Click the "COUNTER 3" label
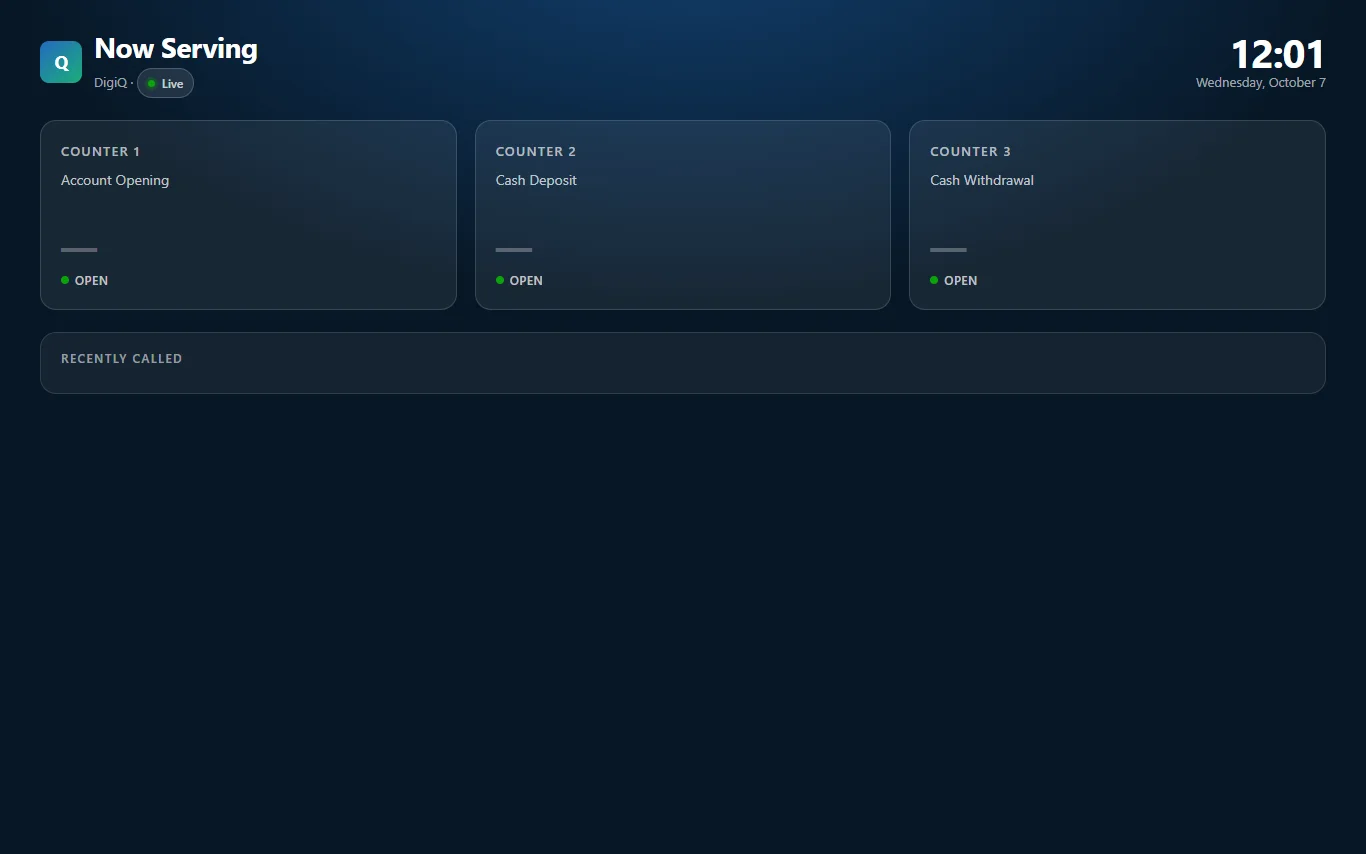 pyautogui.click(x=970, y=152)
